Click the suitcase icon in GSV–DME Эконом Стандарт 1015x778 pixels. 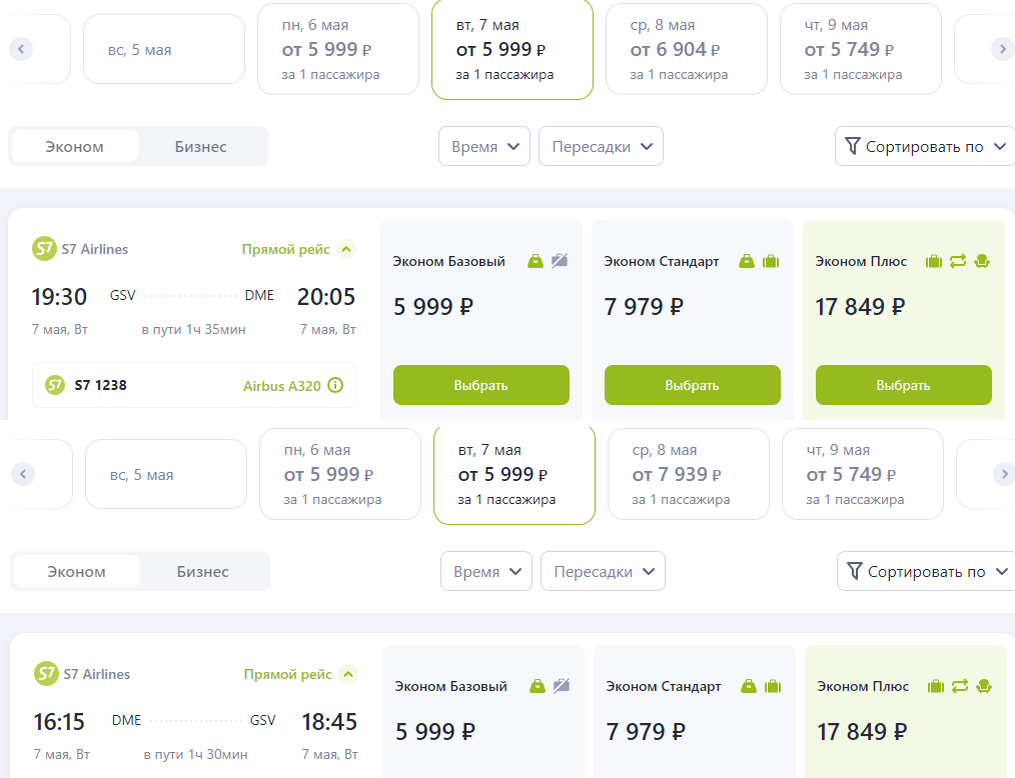click(x=770, y=261)
